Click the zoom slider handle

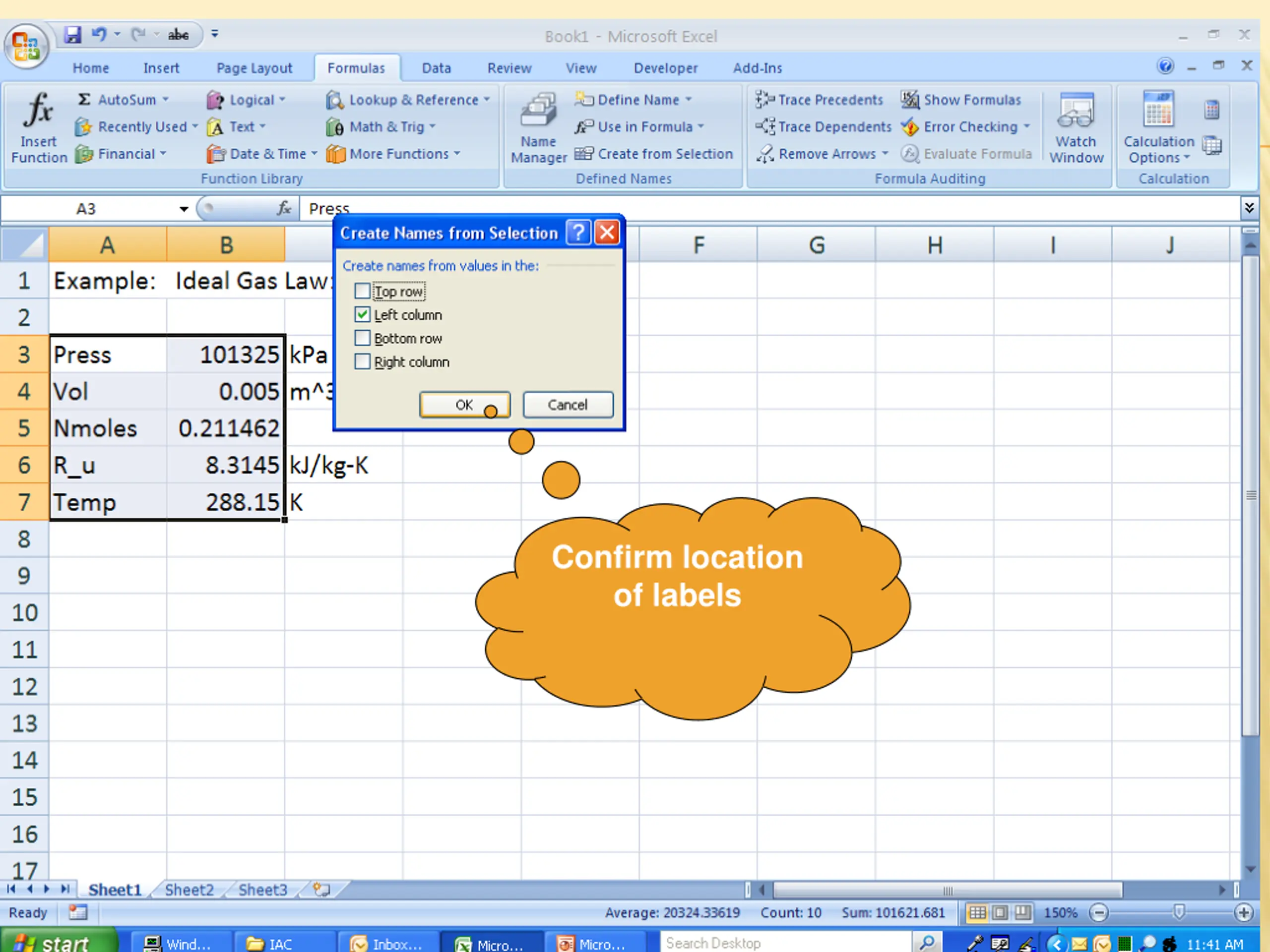click(1179, 912)
